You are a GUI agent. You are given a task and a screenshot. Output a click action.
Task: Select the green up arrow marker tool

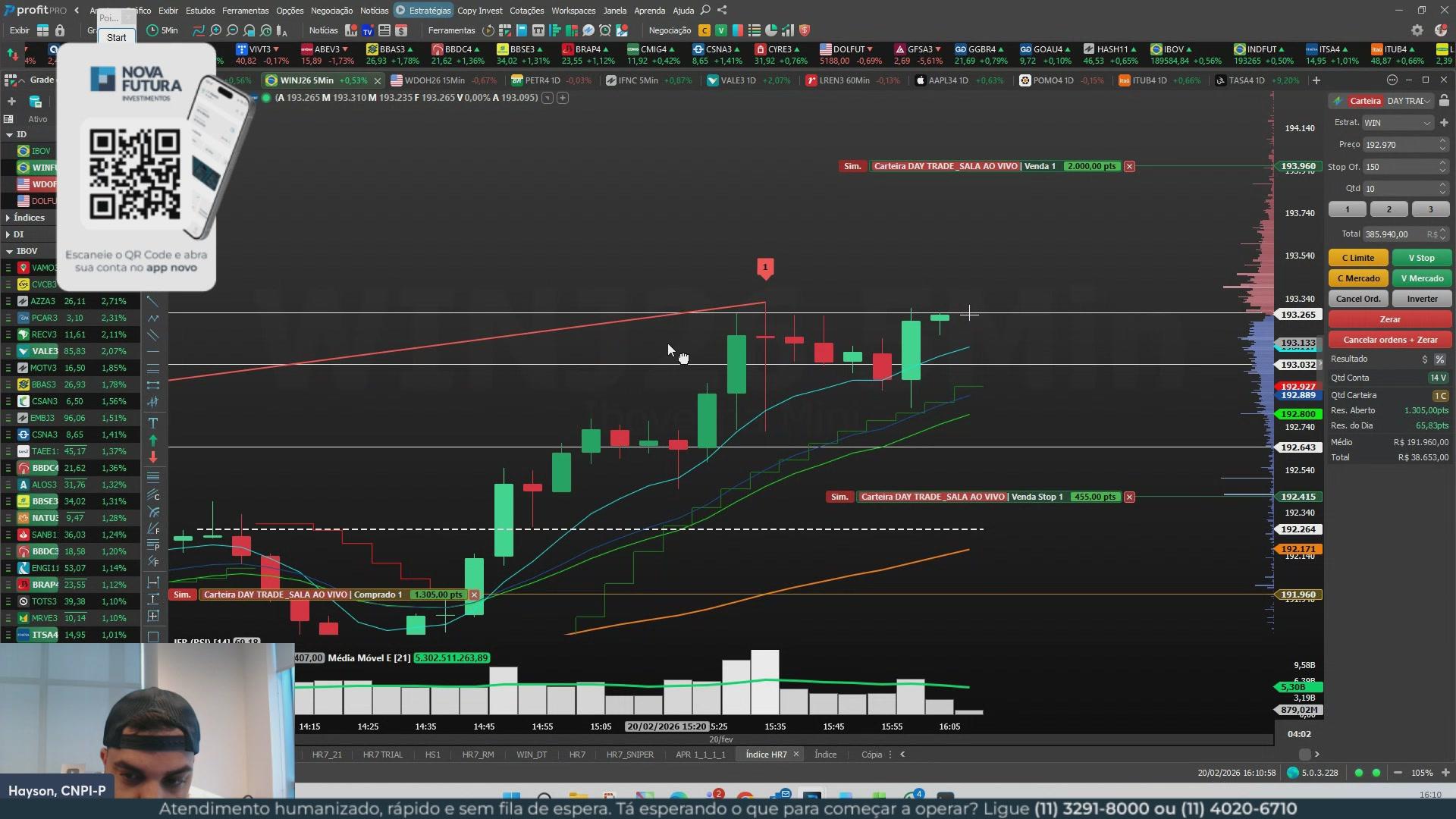coord(152,440)
